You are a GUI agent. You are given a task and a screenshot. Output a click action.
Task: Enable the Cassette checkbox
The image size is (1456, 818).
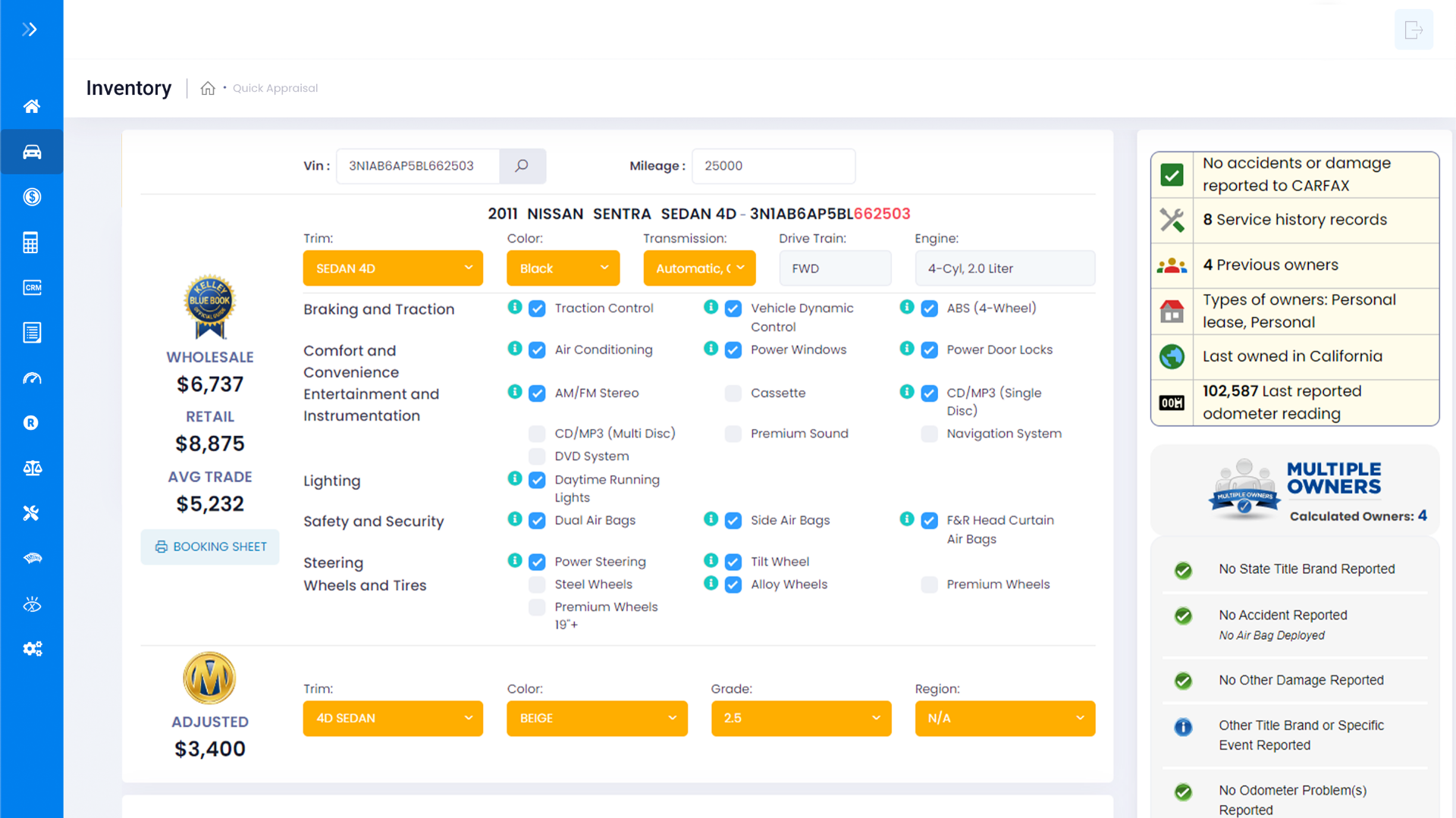tap(733, 393)
